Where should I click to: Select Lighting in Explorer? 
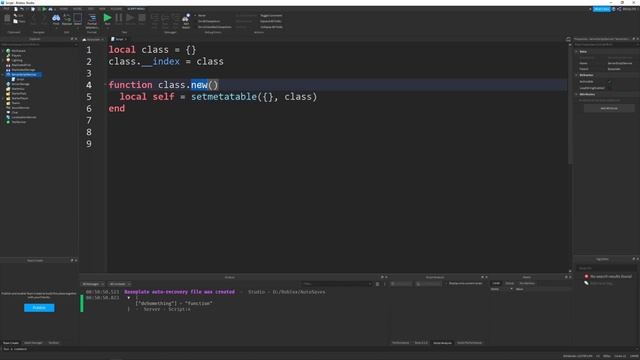pos(17,60)
